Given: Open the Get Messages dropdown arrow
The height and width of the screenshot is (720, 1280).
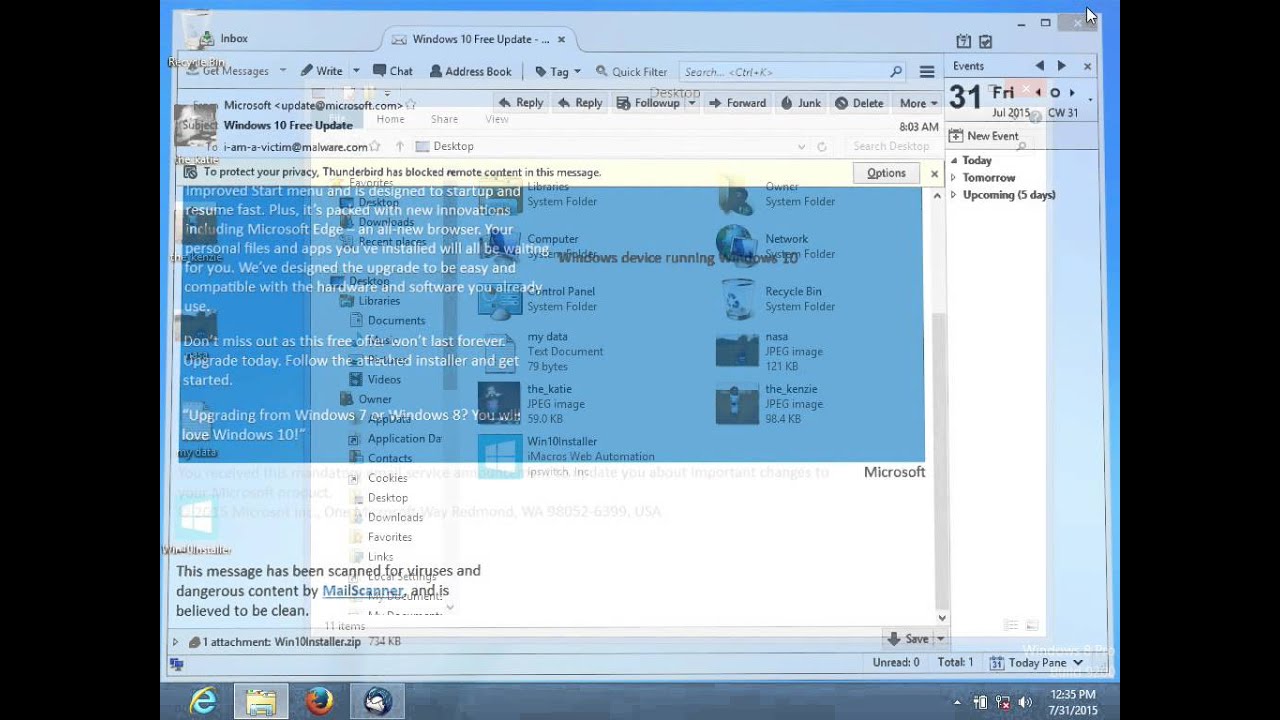Looking at the screenshot, I should 283,71.
